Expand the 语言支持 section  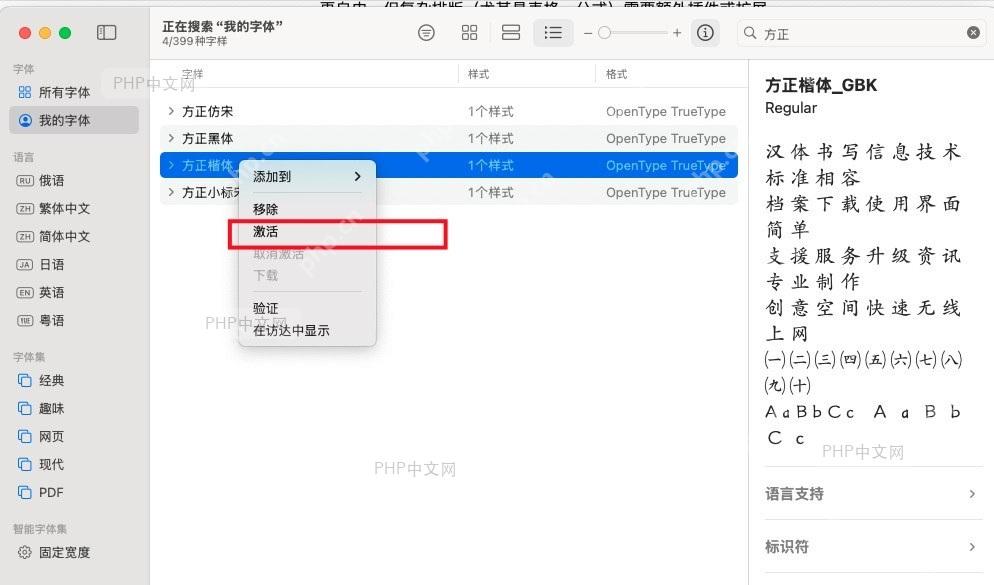click(x=873, y=494)
